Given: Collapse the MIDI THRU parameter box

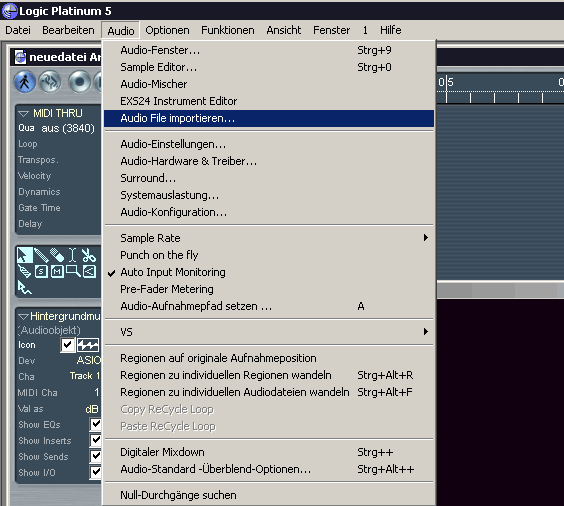Looking at the screenshot, I should (24, 114).
